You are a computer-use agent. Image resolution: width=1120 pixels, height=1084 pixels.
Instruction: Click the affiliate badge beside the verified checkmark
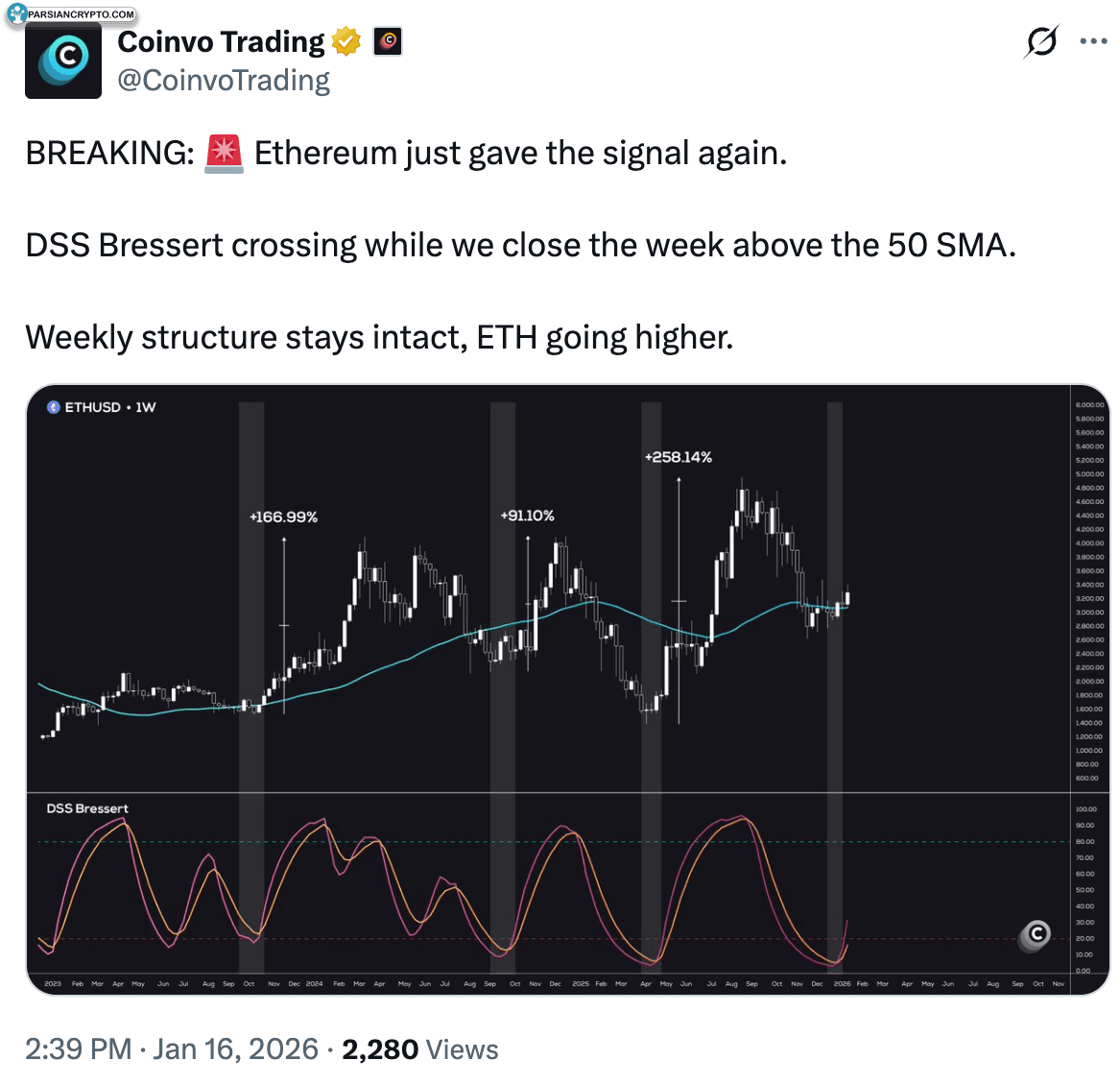click(x=388, y=41)
